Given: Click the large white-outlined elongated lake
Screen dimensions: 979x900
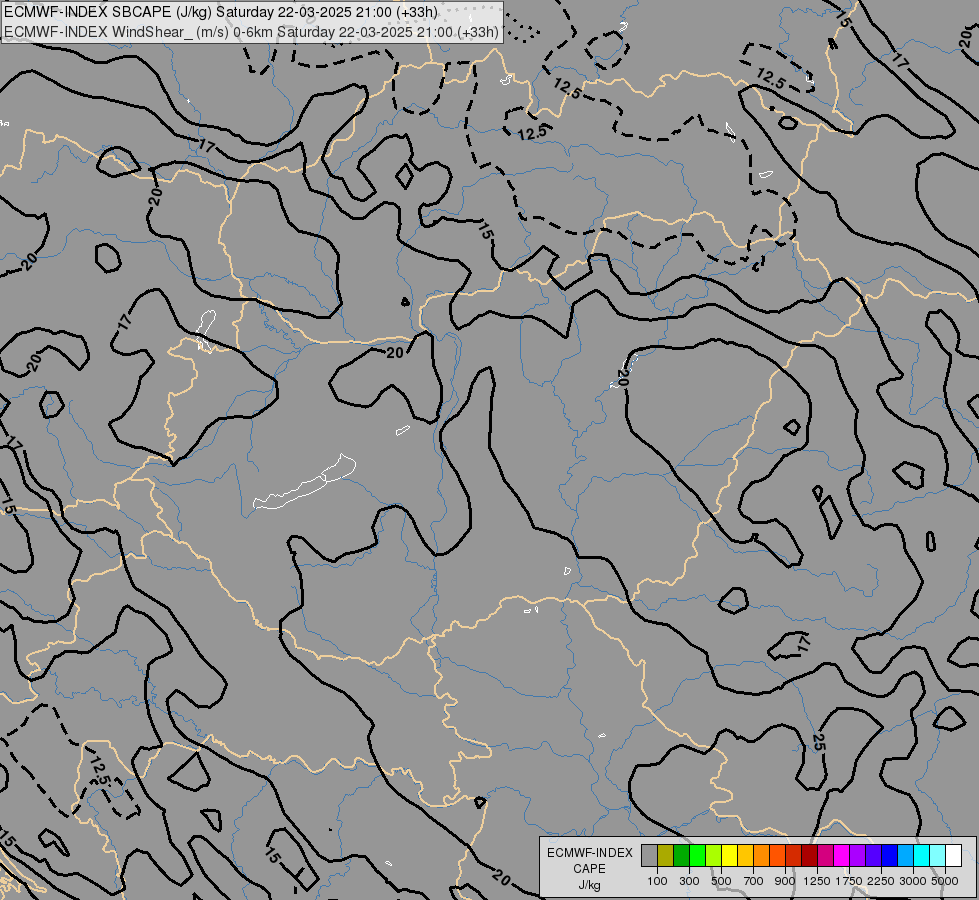Looking at the screenshot, I should coord(304,482).
